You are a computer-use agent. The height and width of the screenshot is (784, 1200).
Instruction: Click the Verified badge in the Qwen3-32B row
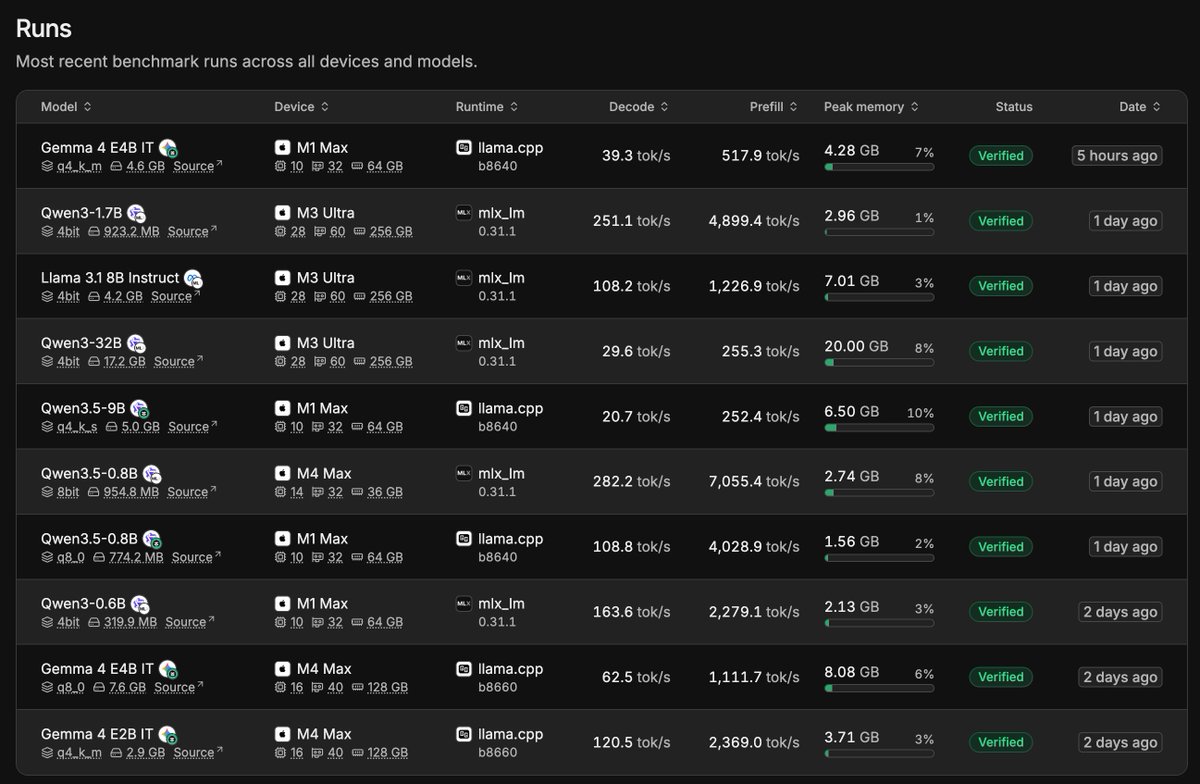(1000, 351)
